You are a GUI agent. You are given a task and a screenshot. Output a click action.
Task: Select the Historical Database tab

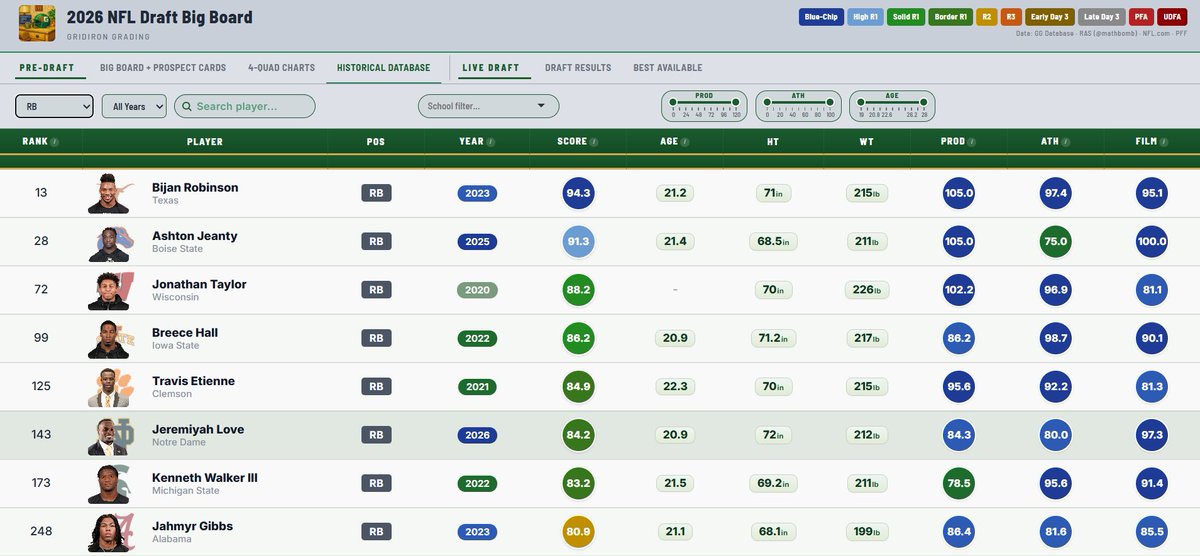[x=383, y=68]
